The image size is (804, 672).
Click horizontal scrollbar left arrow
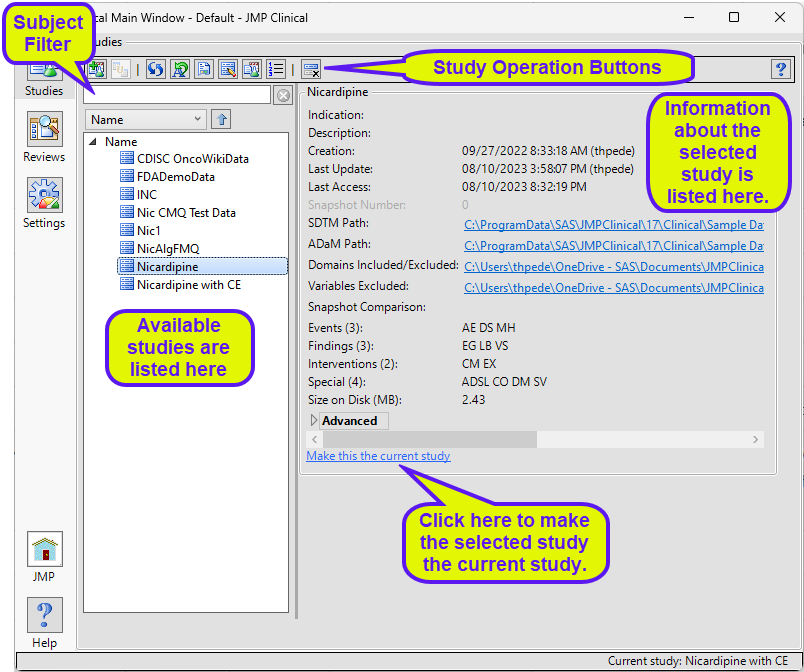click(x=314, y=439)
